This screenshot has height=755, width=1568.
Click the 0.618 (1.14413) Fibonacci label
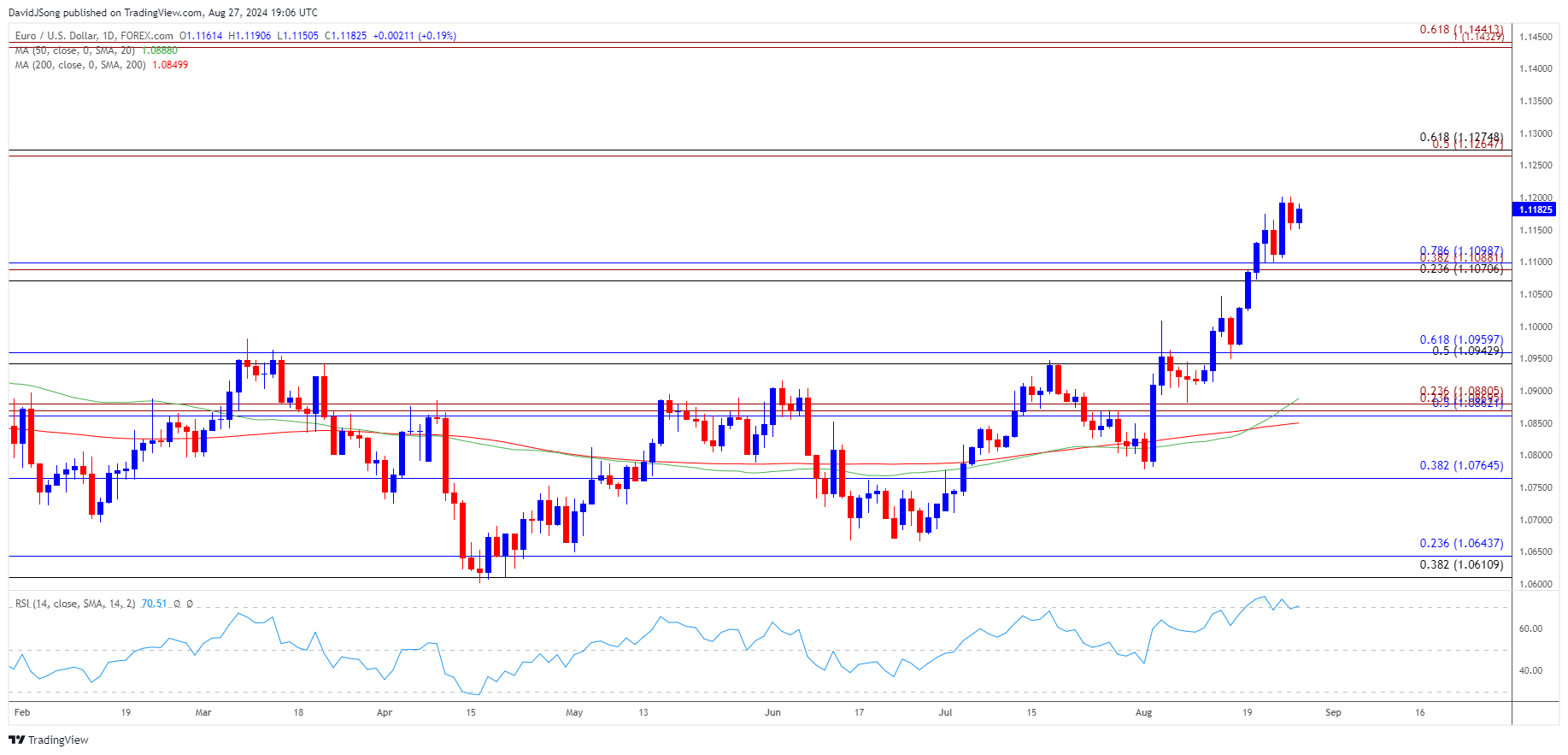pyautogui.click(x=1461, y=29)
